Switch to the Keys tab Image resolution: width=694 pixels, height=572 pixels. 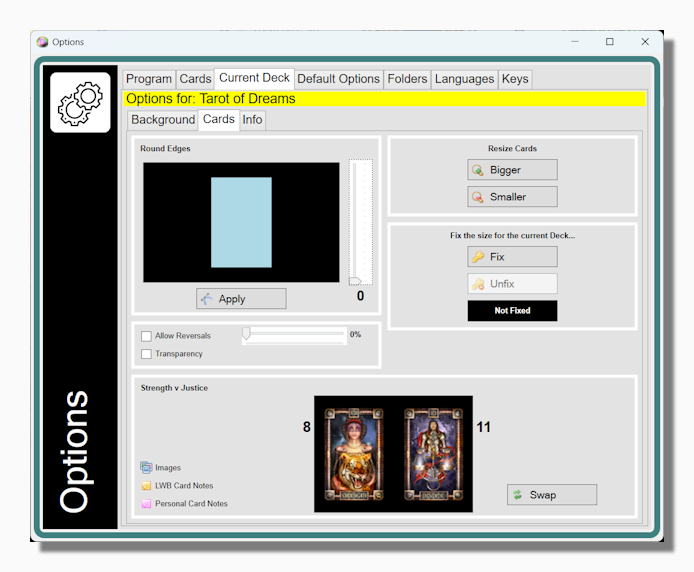(515, 79)
